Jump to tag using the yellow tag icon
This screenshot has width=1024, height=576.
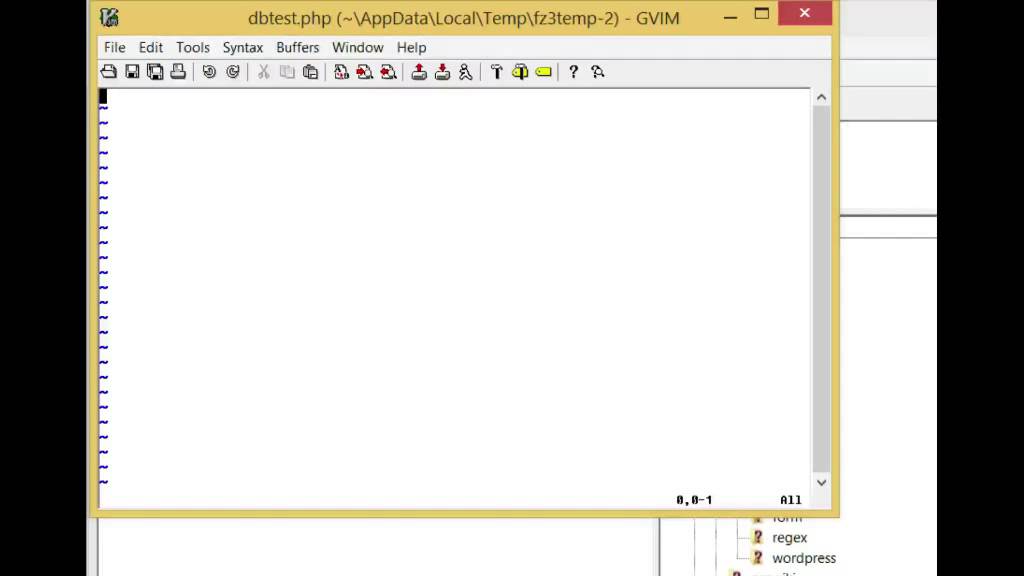(x=543, y=72)
